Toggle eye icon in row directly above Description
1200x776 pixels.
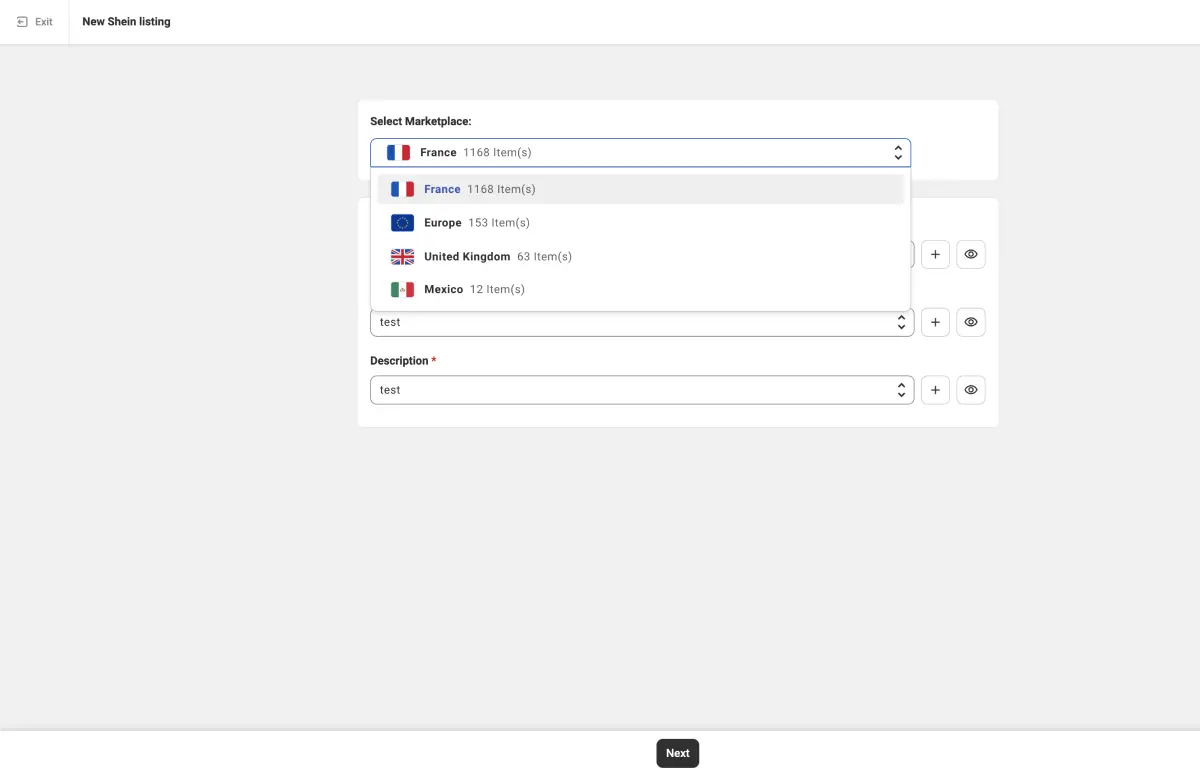(970, 322)
